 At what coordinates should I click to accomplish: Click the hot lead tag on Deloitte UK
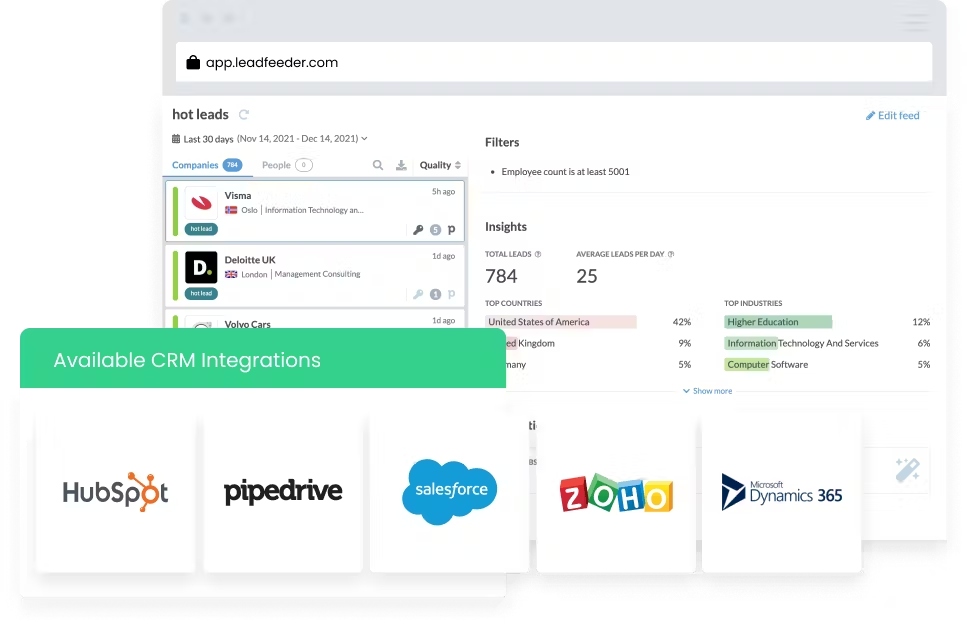201,293
